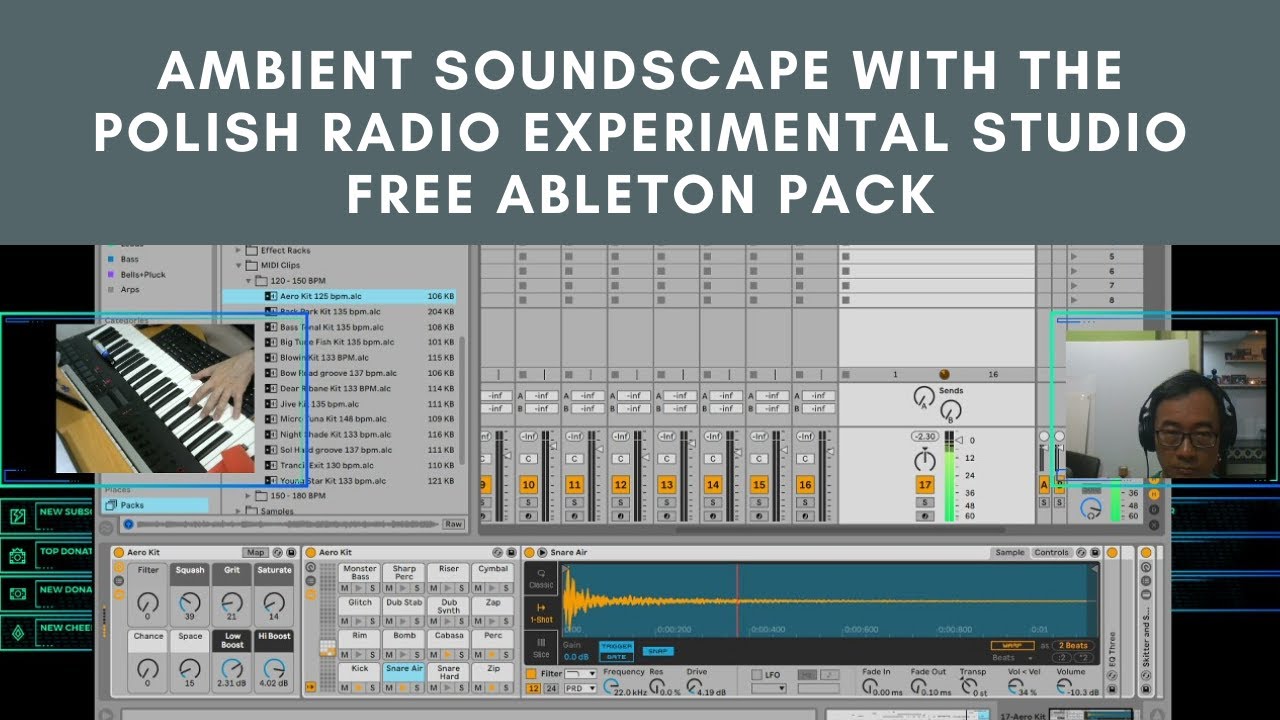Screen dimensions: 1280x720
Task: Preview the Riser drum pad with play icon
Action: [447, 588]
